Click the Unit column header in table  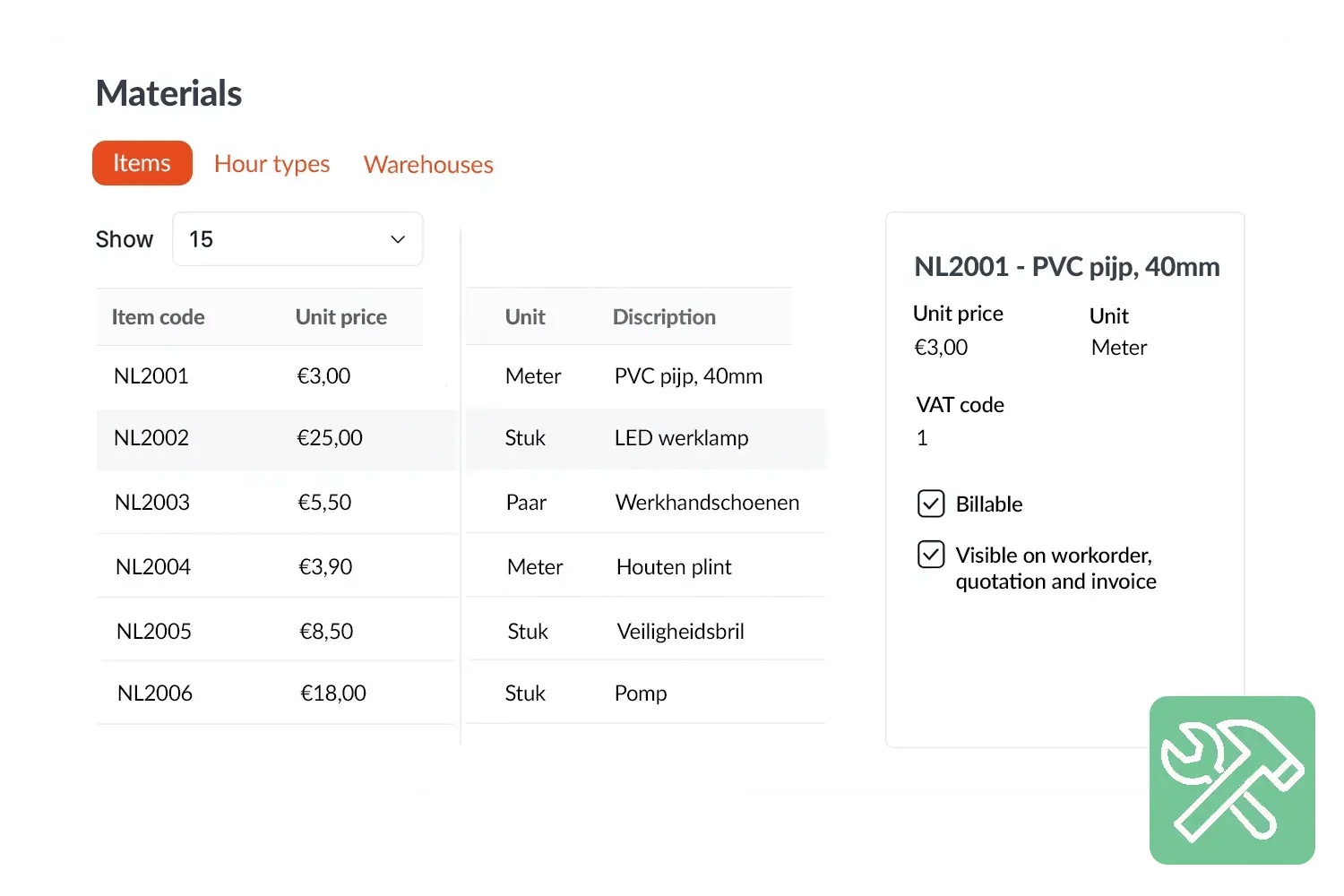(x=524, y=317)
